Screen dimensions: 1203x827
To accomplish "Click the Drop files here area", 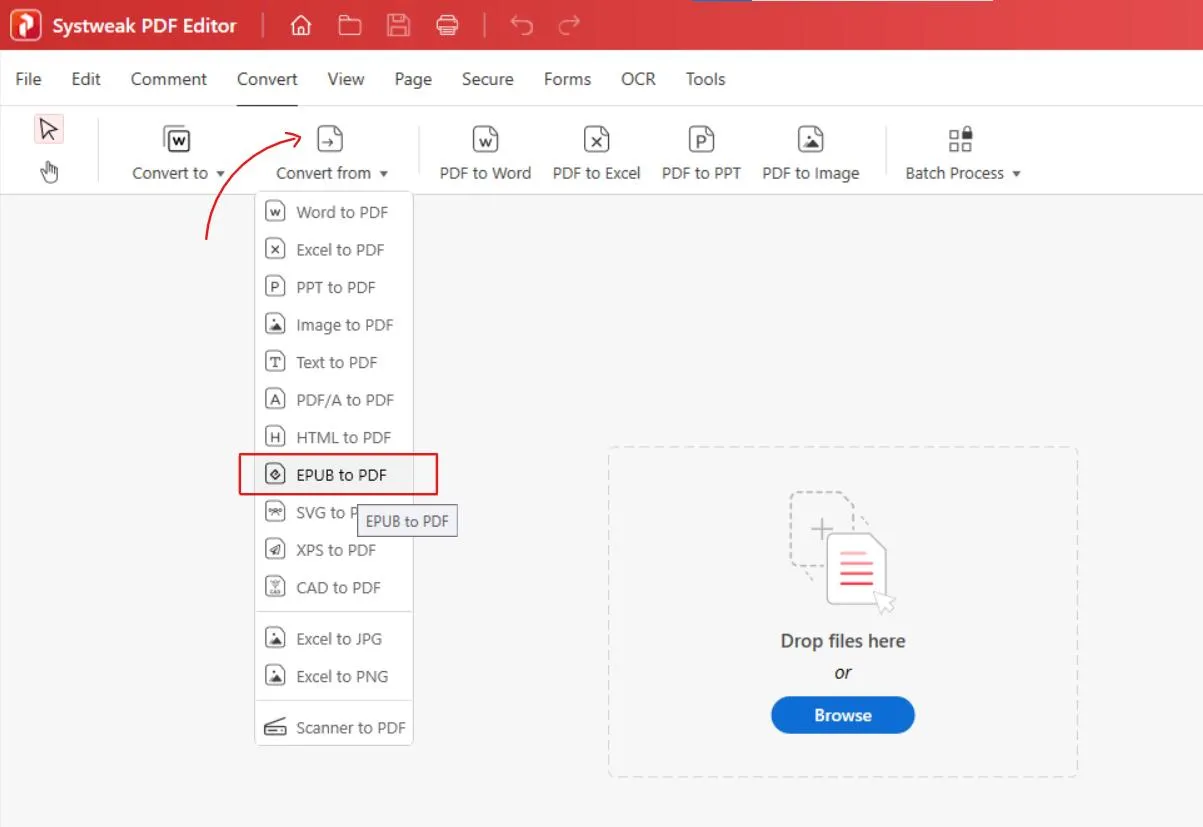I will click(x=842, y=641).
